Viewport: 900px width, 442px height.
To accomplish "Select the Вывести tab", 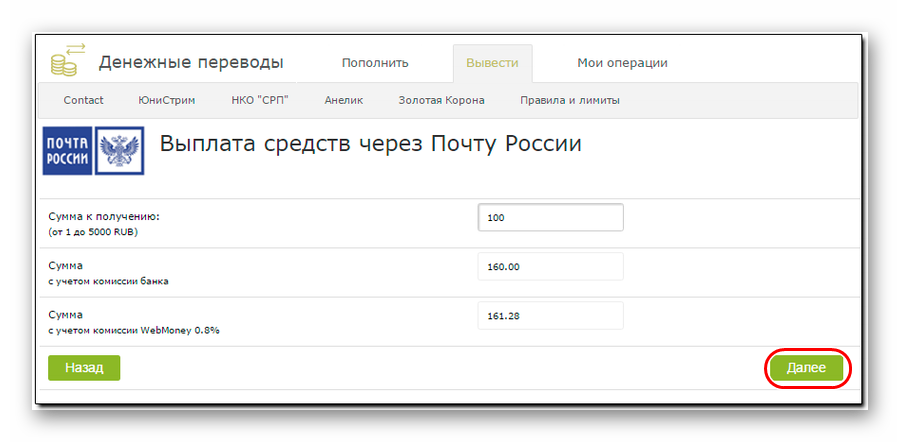I will click(x=492, y=63).
